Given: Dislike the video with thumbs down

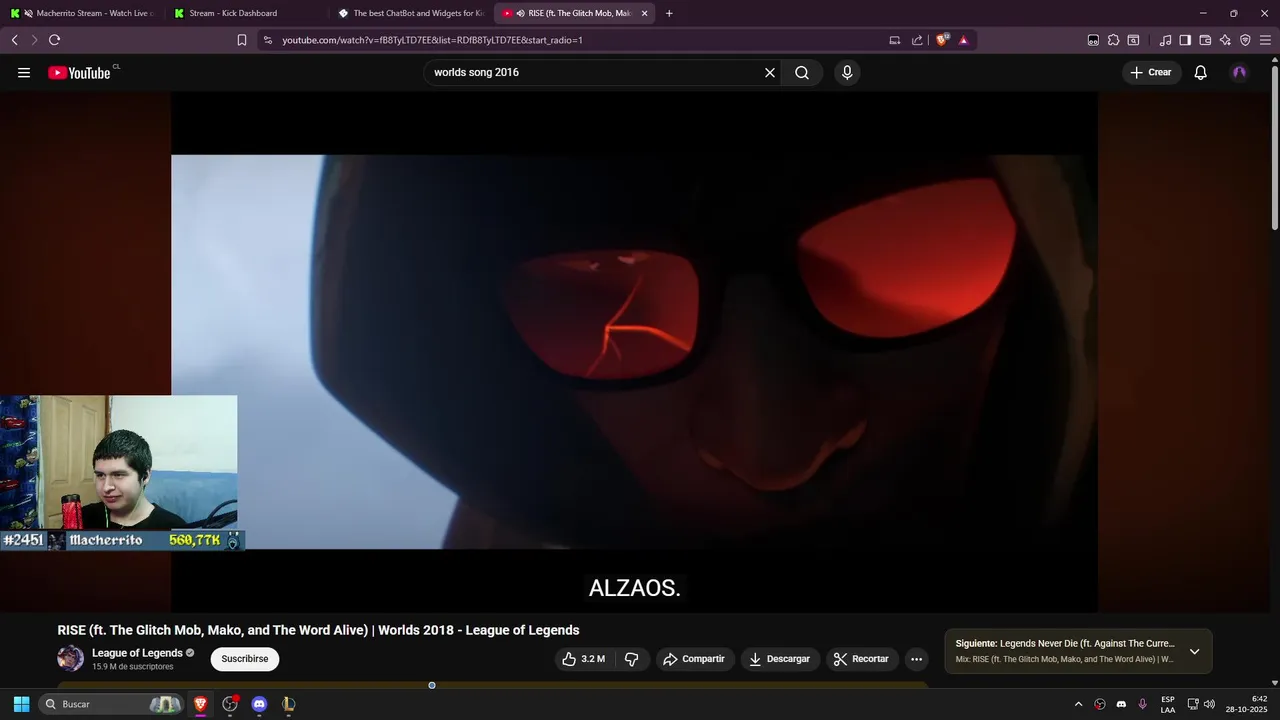Looking at the screenshot, I should [631, 659].
